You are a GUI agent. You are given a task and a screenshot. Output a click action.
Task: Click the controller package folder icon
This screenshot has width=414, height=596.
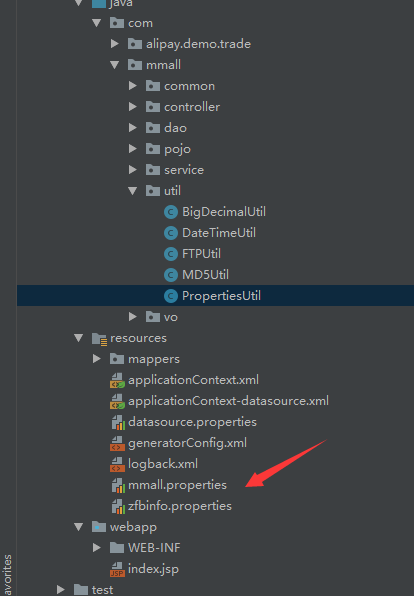click(152, 107)
